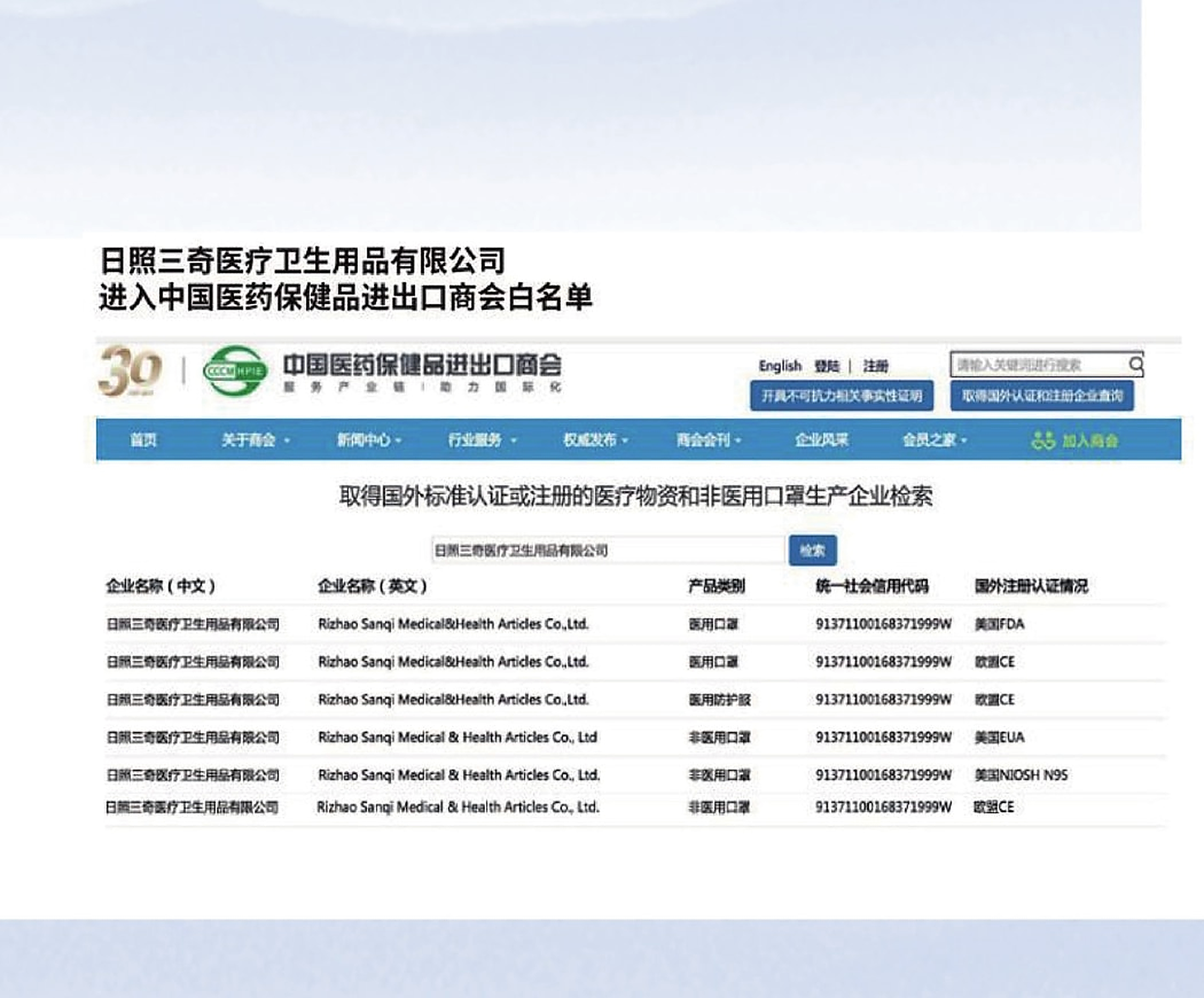
Task: Click the 国外注册认证情况 column header
Action: pos(1031,586)
